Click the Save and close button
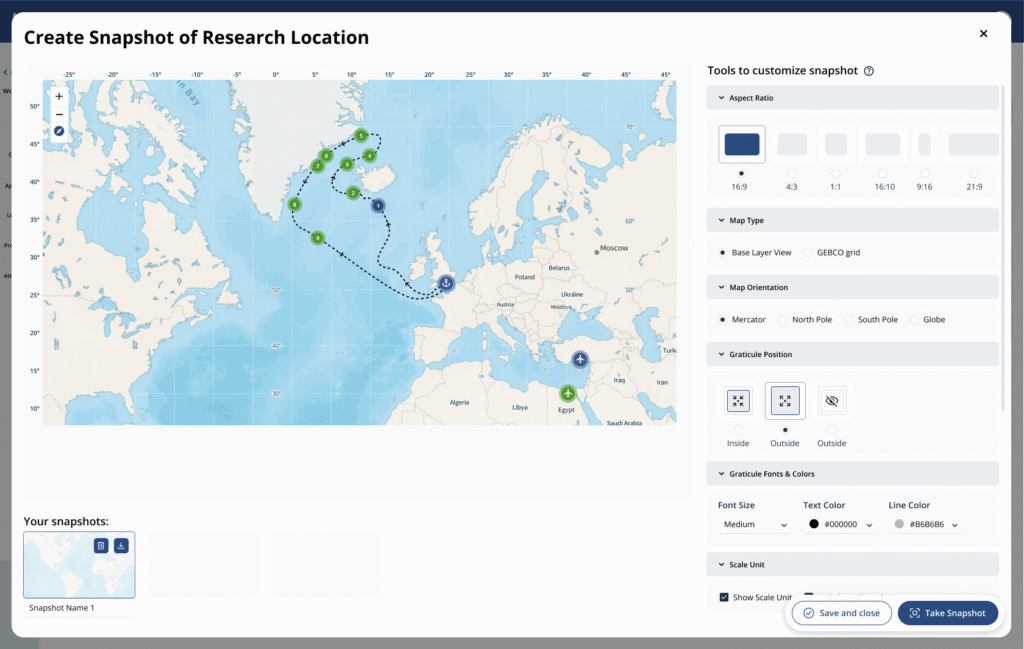1024x649 pixels. coord(841,613)
